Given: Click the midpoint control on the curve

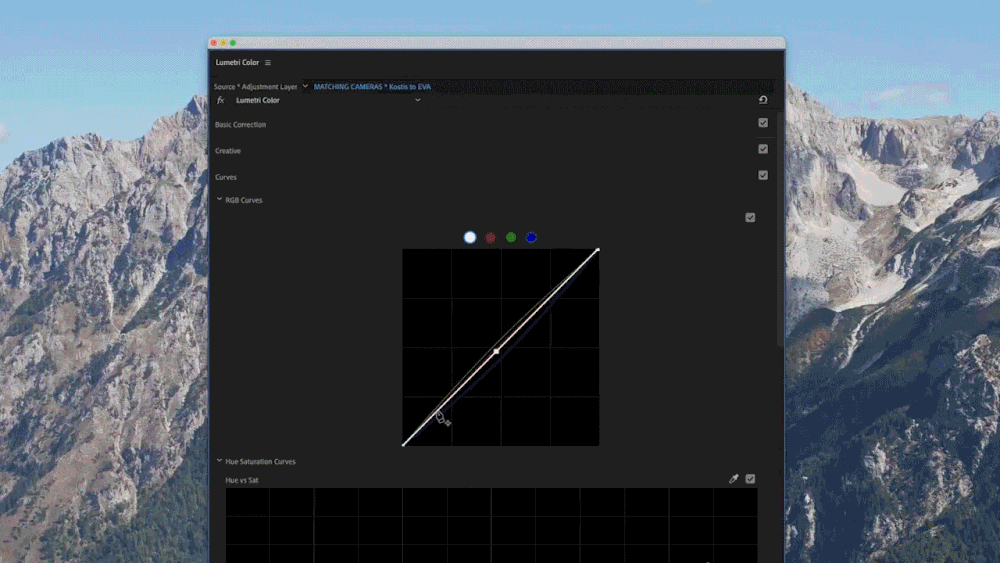Looking at the screenshot, I should [496, 351].
